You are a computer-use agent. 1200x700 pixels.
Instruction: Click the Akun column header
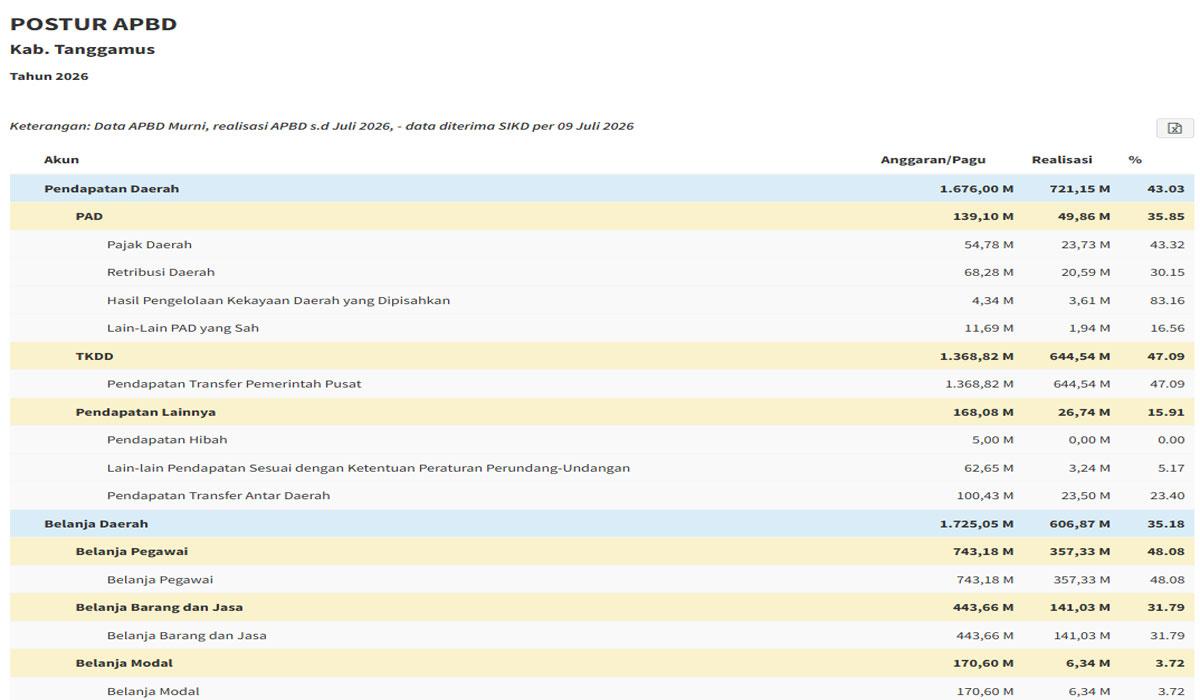pos(61,160)
